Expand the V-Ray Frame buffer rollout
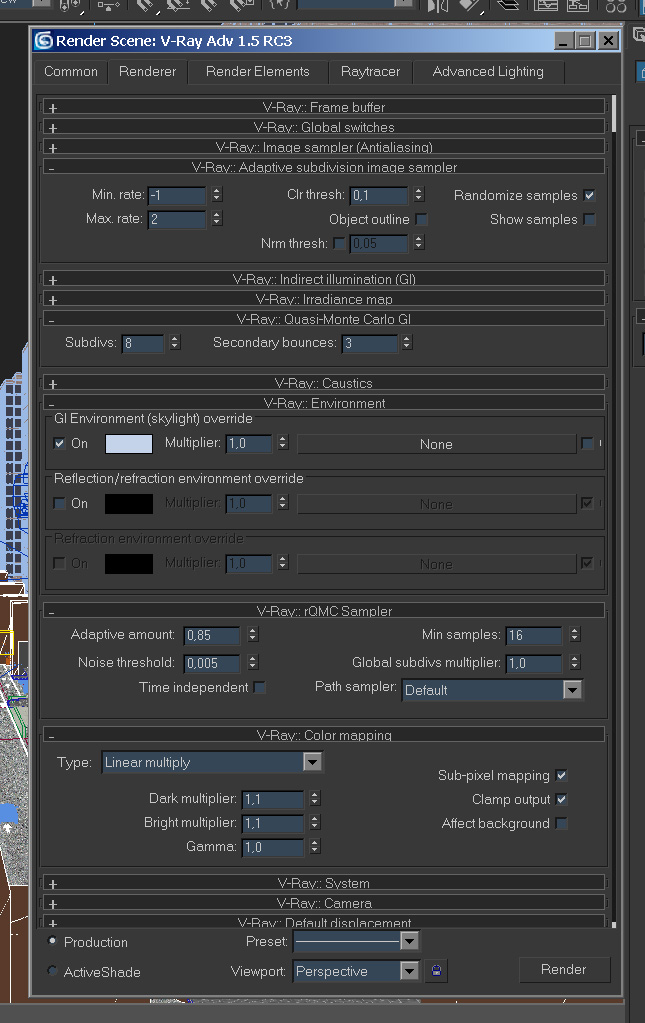The height and width of the screenshot is (1023, 645). coord(324,107)
